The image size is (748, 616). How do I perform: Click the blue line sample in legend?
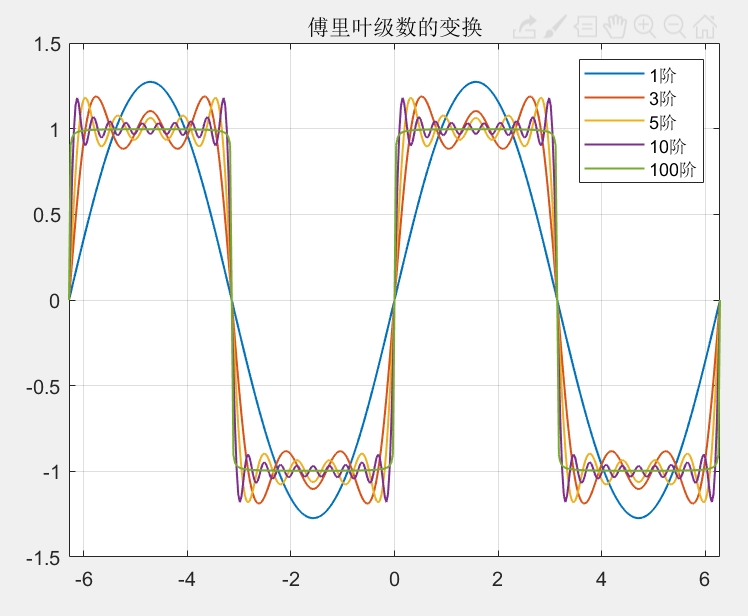coord(614,73)
